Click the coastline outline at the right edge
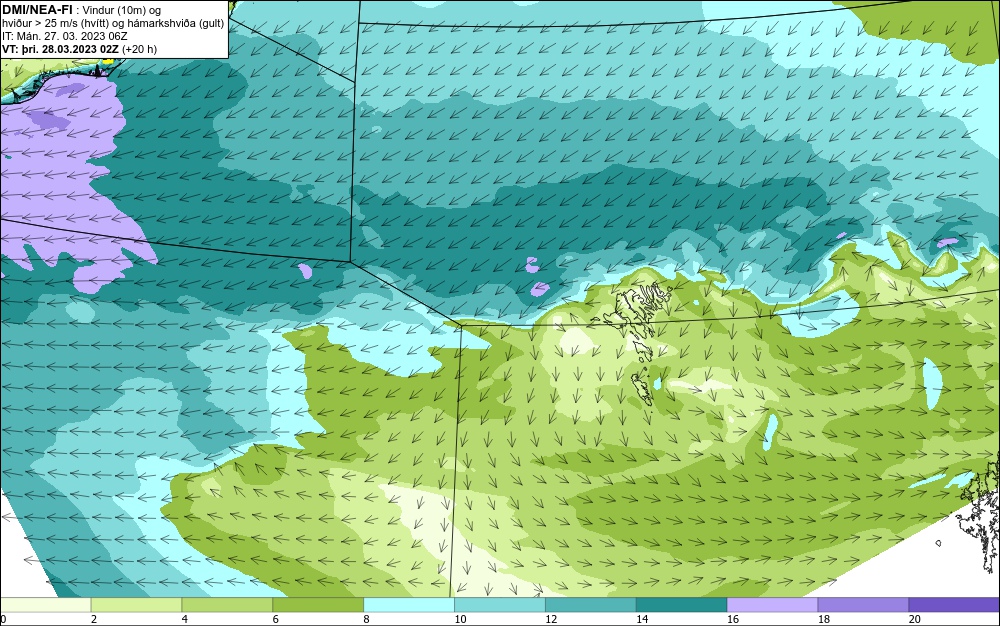The height and width of the screenshot is (626, 1000). [979, 513]
